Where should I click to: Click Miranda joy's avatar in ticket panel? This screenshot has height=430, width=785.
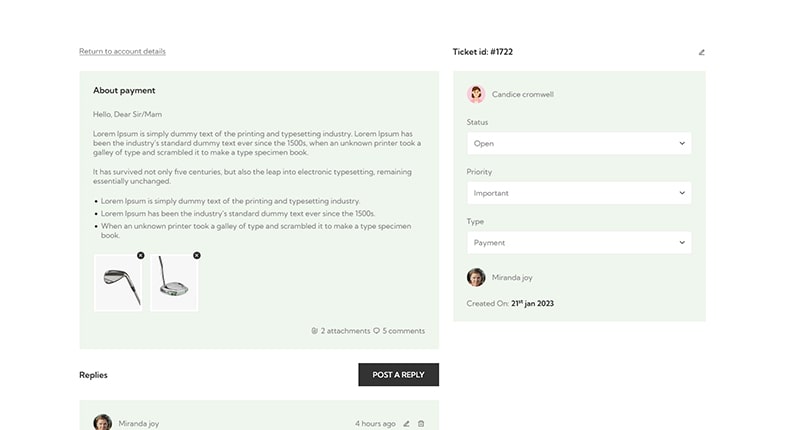point(476,277)
